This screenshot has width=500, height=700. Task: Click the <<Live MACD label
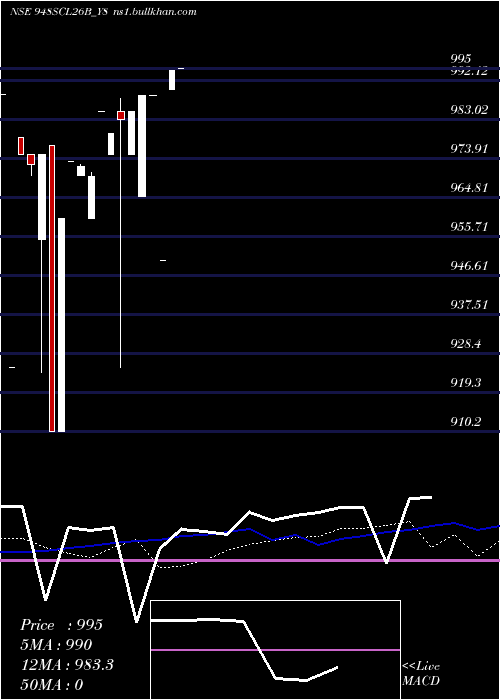pyautogui.click(x=421, y=673)
